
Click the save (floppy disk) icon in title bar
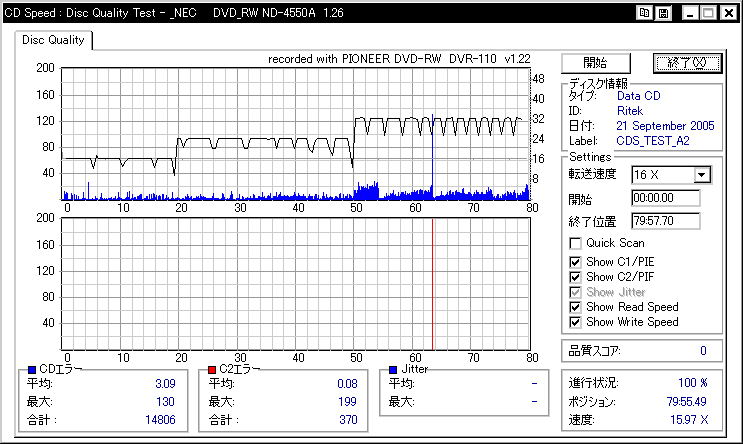coord(663,13)
